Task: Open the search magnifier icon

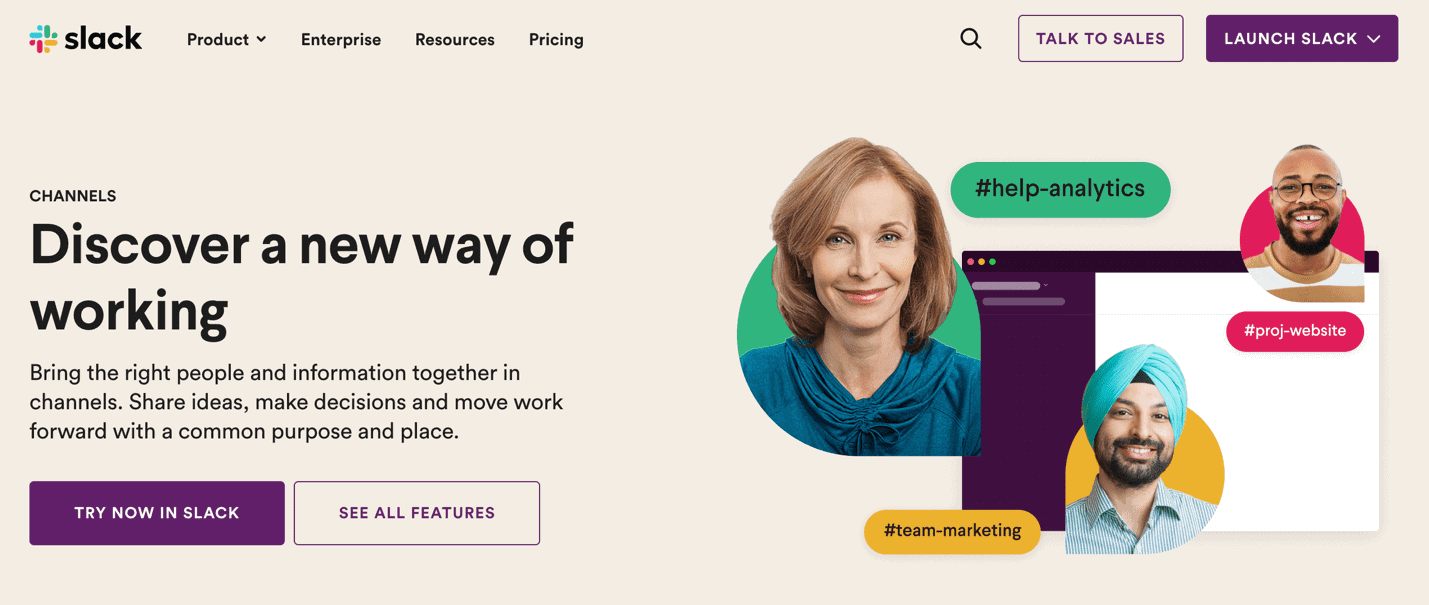Action: tap(971, 39)
